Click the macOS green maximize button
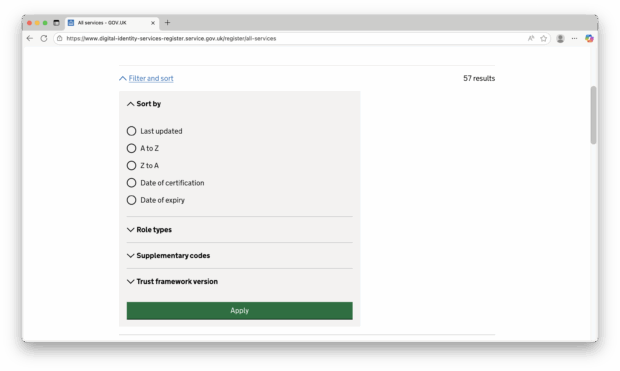 (45, 23)
